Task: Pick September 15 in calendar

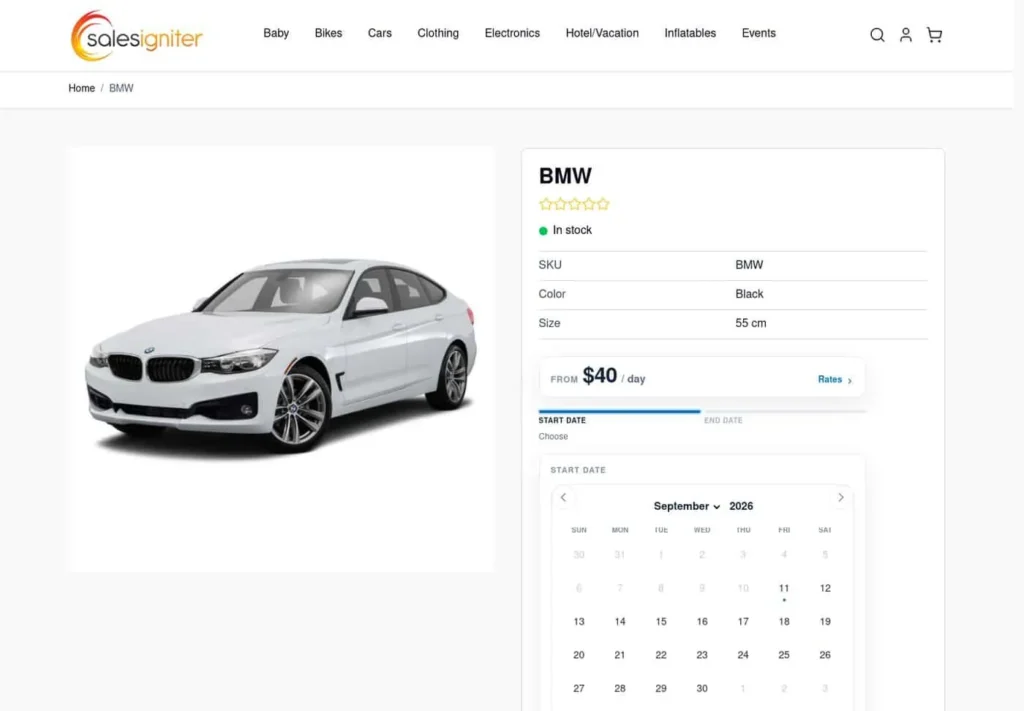Action: pos(661,622)
